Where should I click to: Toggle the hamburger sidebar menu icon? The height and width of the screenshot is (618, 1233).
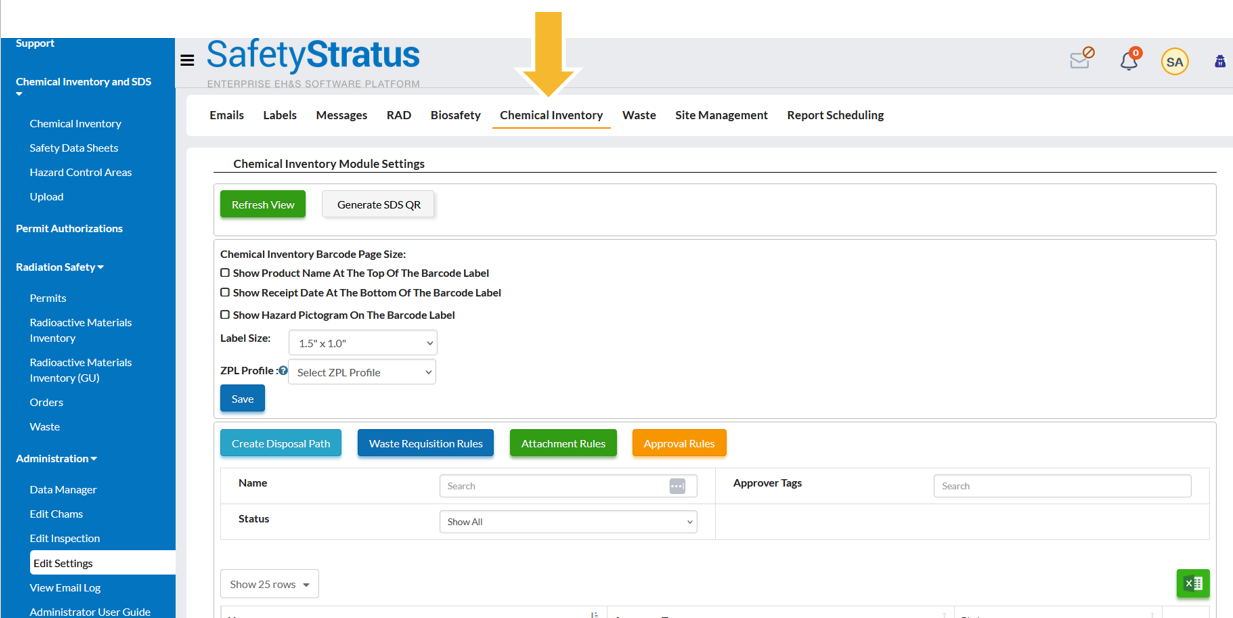pos(187,61)
